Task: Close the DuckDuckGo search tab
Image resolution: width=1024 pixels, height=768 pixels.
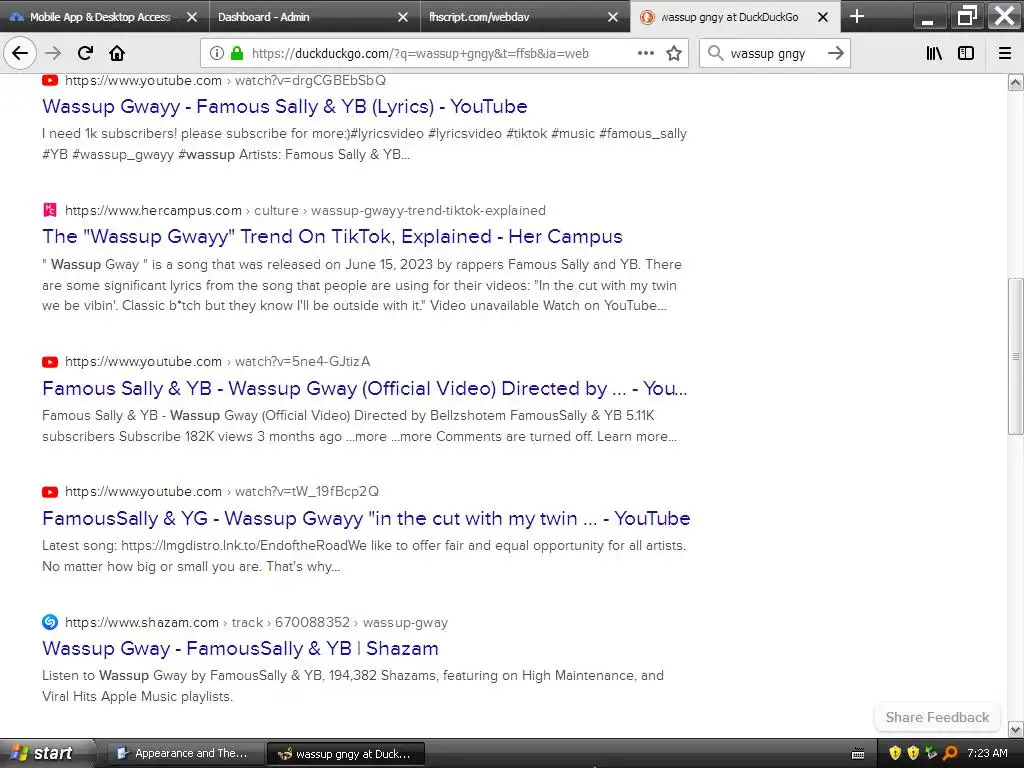Action: click(x=823, y=18)
